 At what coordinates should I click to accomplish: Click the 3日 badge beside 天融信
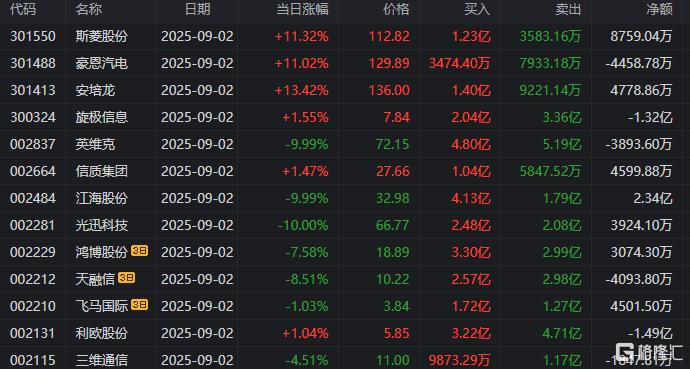(x=126, y=278)
